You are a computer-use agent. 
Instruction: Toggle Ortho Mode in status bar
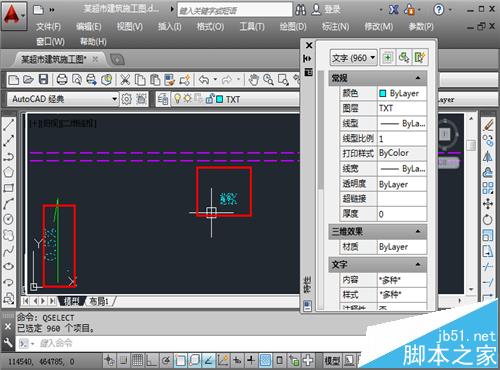click(152, 360)
